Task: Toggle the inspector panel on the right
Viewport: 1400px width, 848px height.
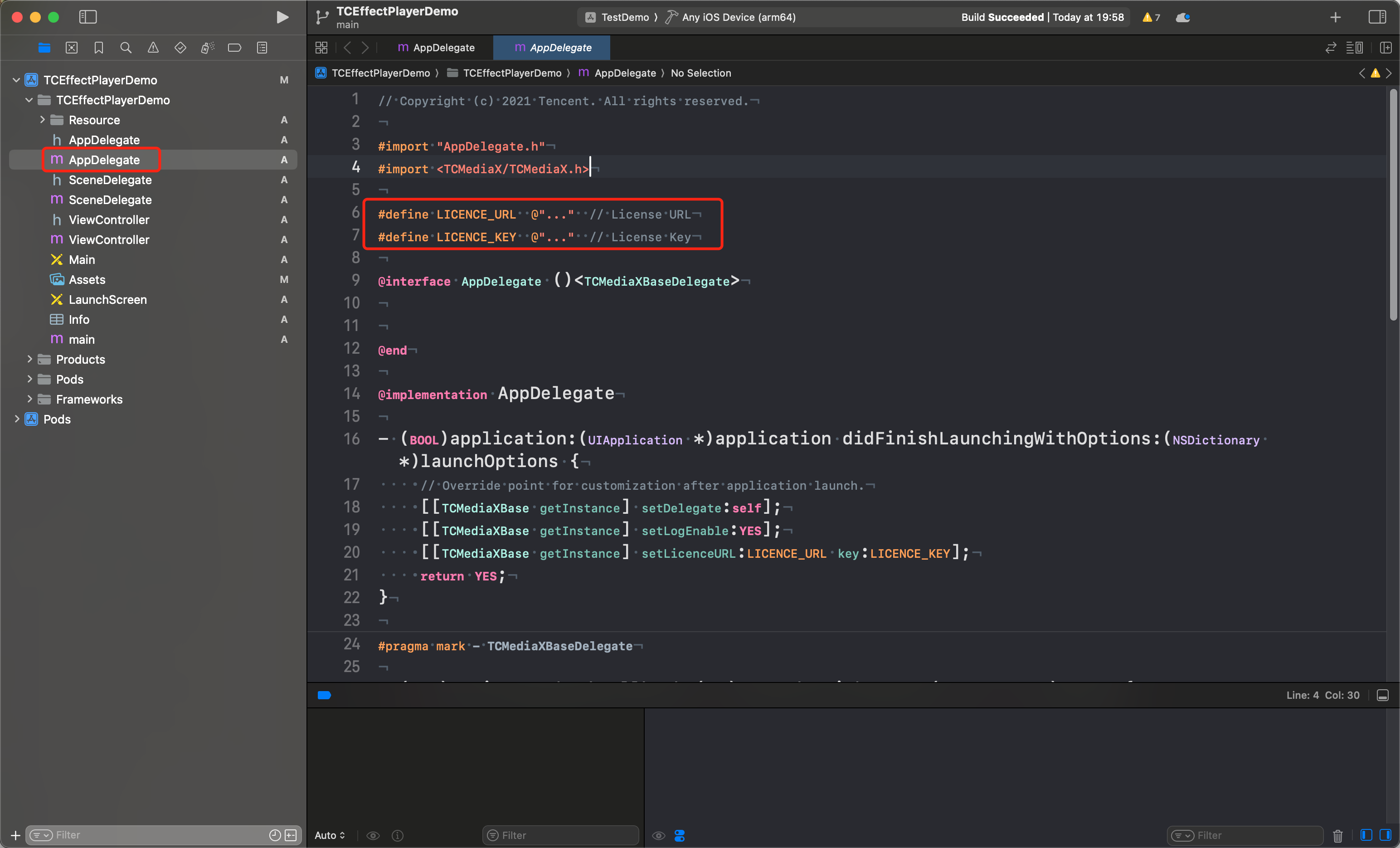Action: coord(1377,17)
